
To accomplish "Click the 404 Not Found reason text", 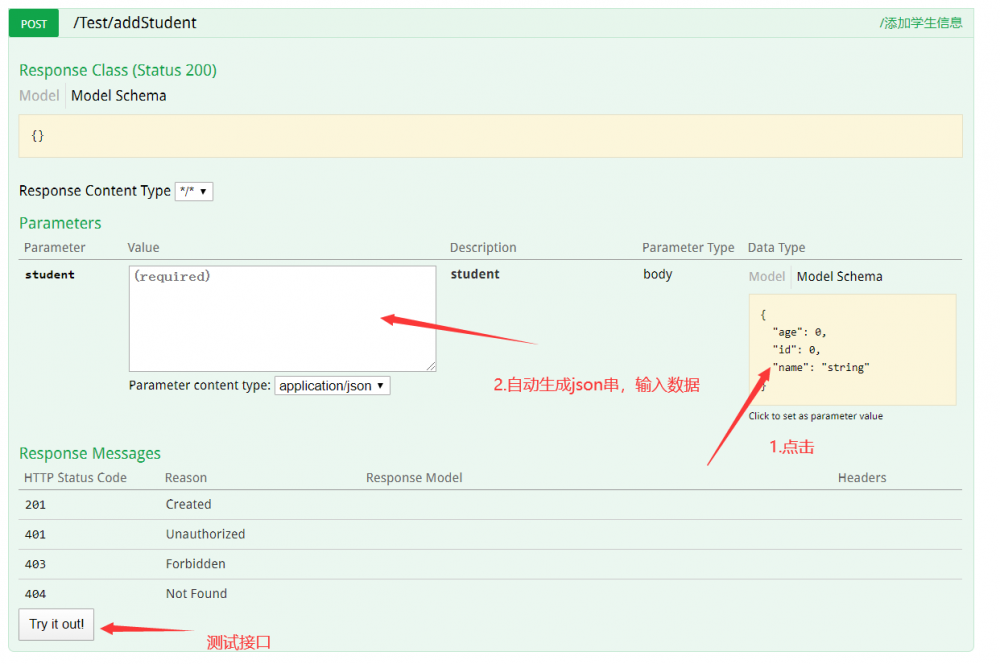I will tap(198, 593).
